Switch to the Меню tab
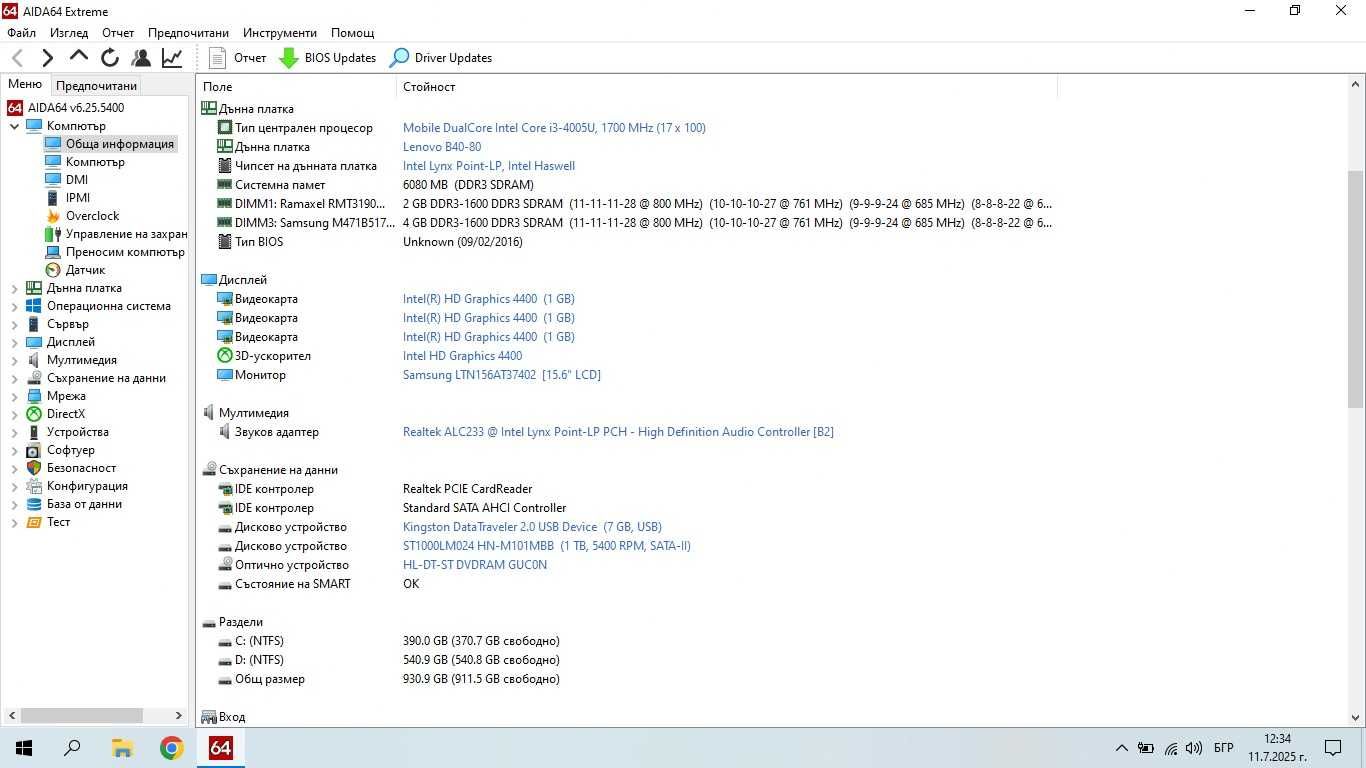 click(x=25, y=85)
